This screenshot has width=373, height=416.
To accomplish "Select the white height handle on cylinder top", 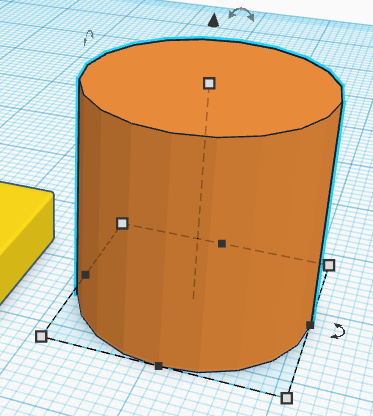I will tap(209, 83).
